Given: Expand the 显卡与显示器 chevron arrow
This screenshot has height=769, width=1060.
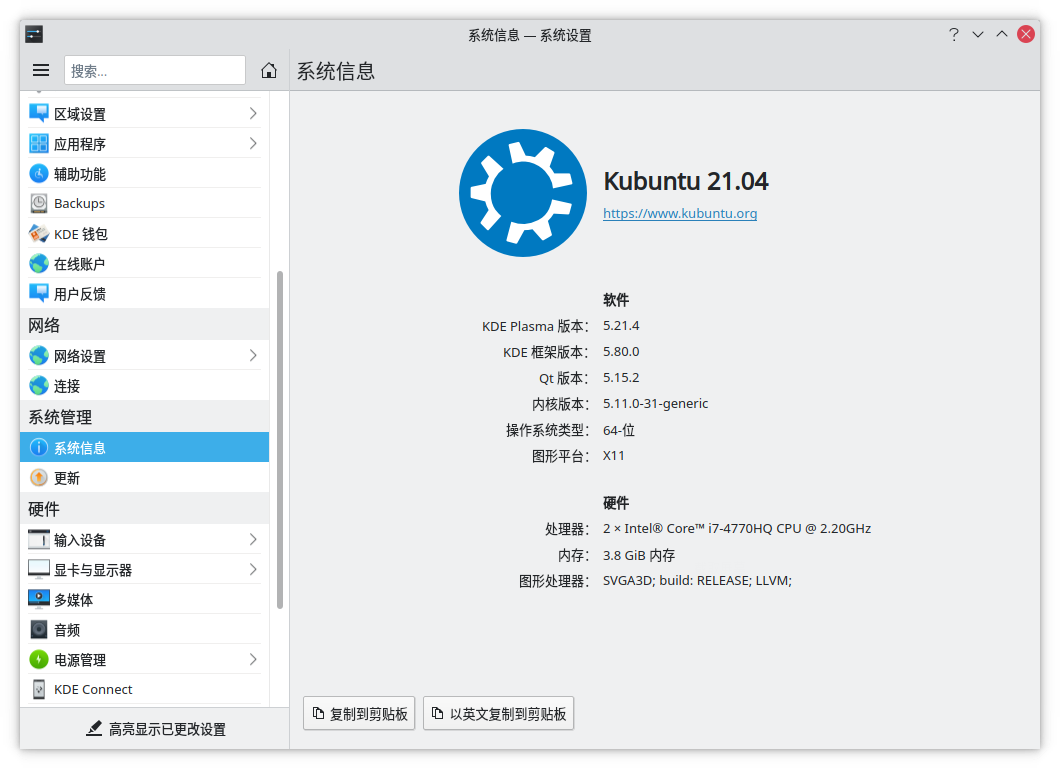Looking at the screenshot, I should click(253, 569).
